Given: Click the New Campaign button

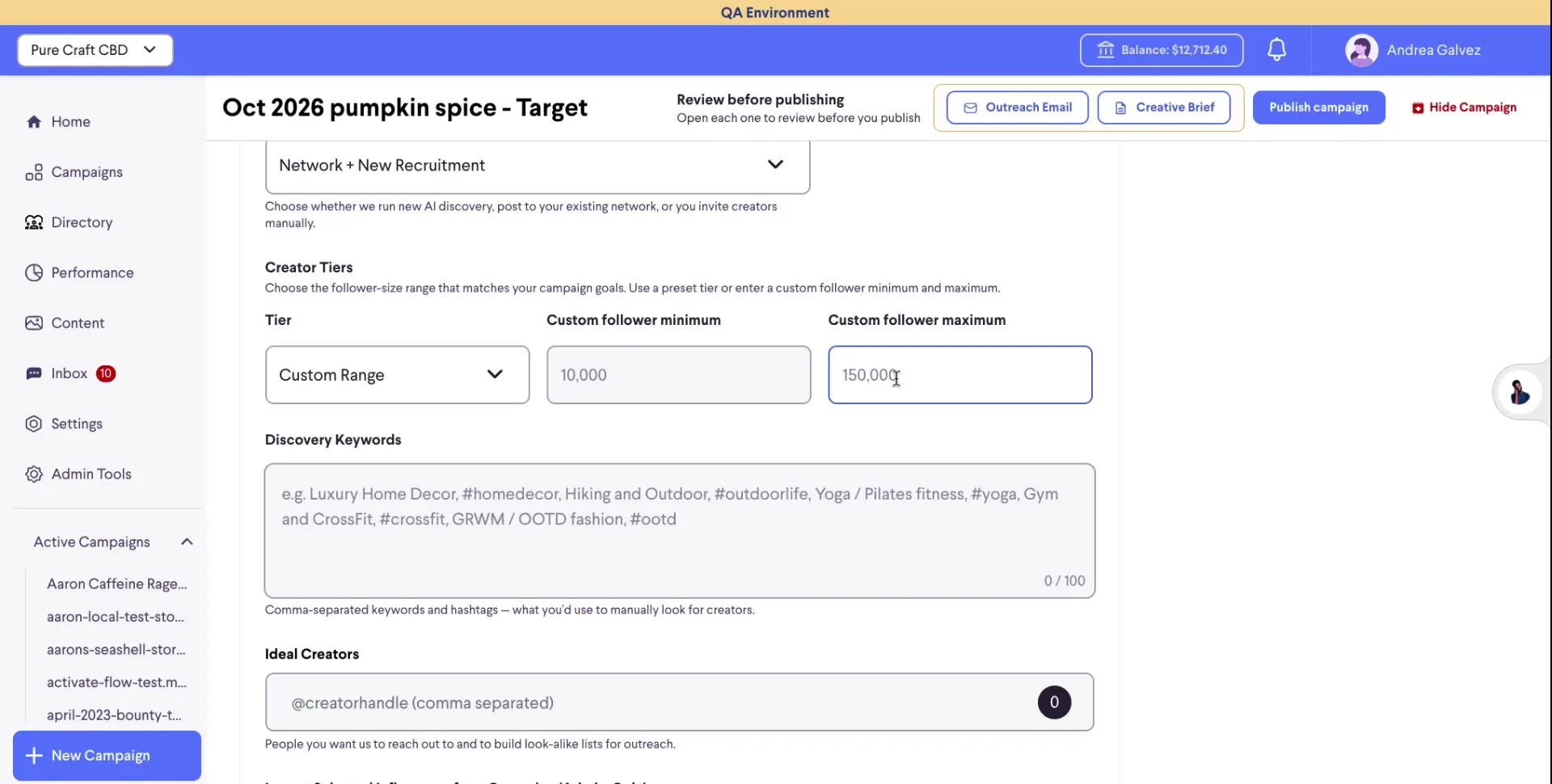Looking at the screenshot, I should coord(107,756).
